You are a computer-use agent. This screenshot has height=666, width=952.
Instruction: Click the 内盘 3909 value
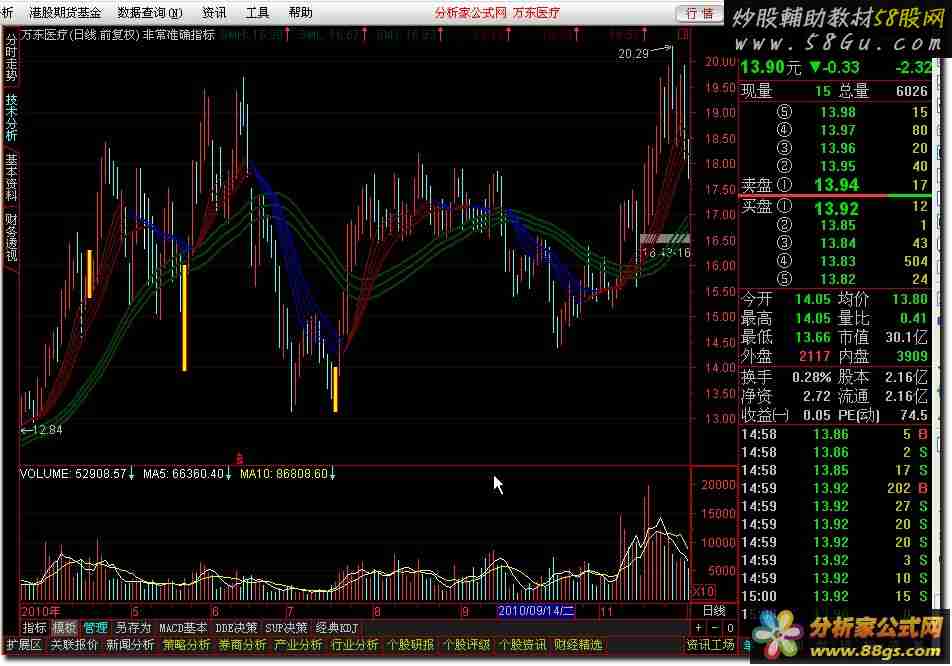(911, 356)
